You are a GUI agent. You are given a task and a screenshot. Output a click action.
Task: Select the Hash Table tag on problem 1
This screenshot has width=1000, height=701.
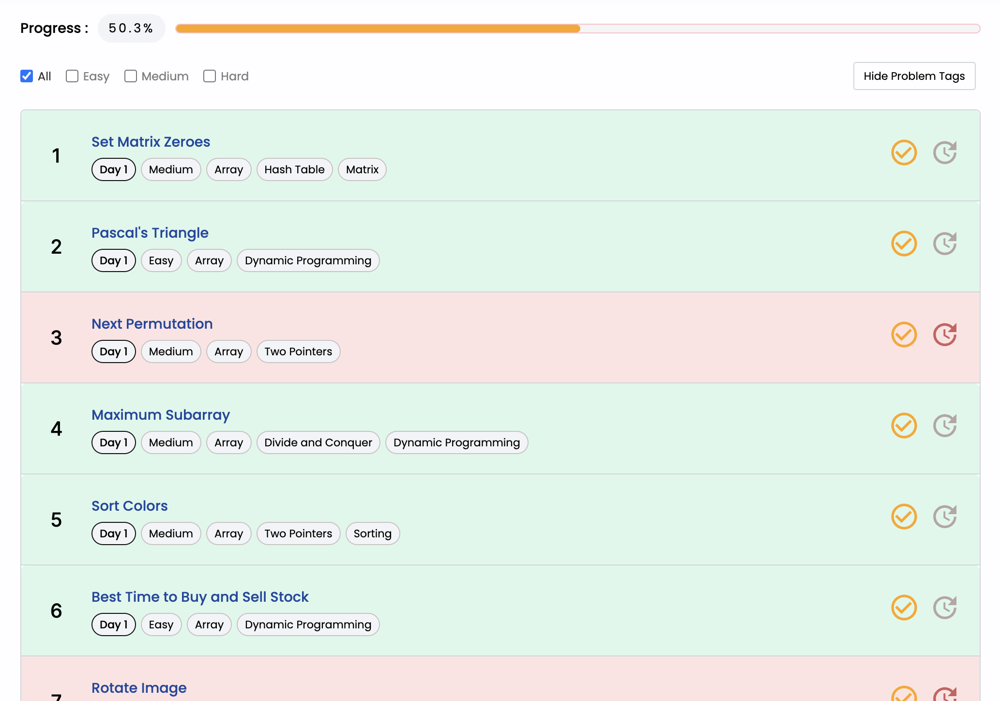pyautogui.click(x=294, y=170)
